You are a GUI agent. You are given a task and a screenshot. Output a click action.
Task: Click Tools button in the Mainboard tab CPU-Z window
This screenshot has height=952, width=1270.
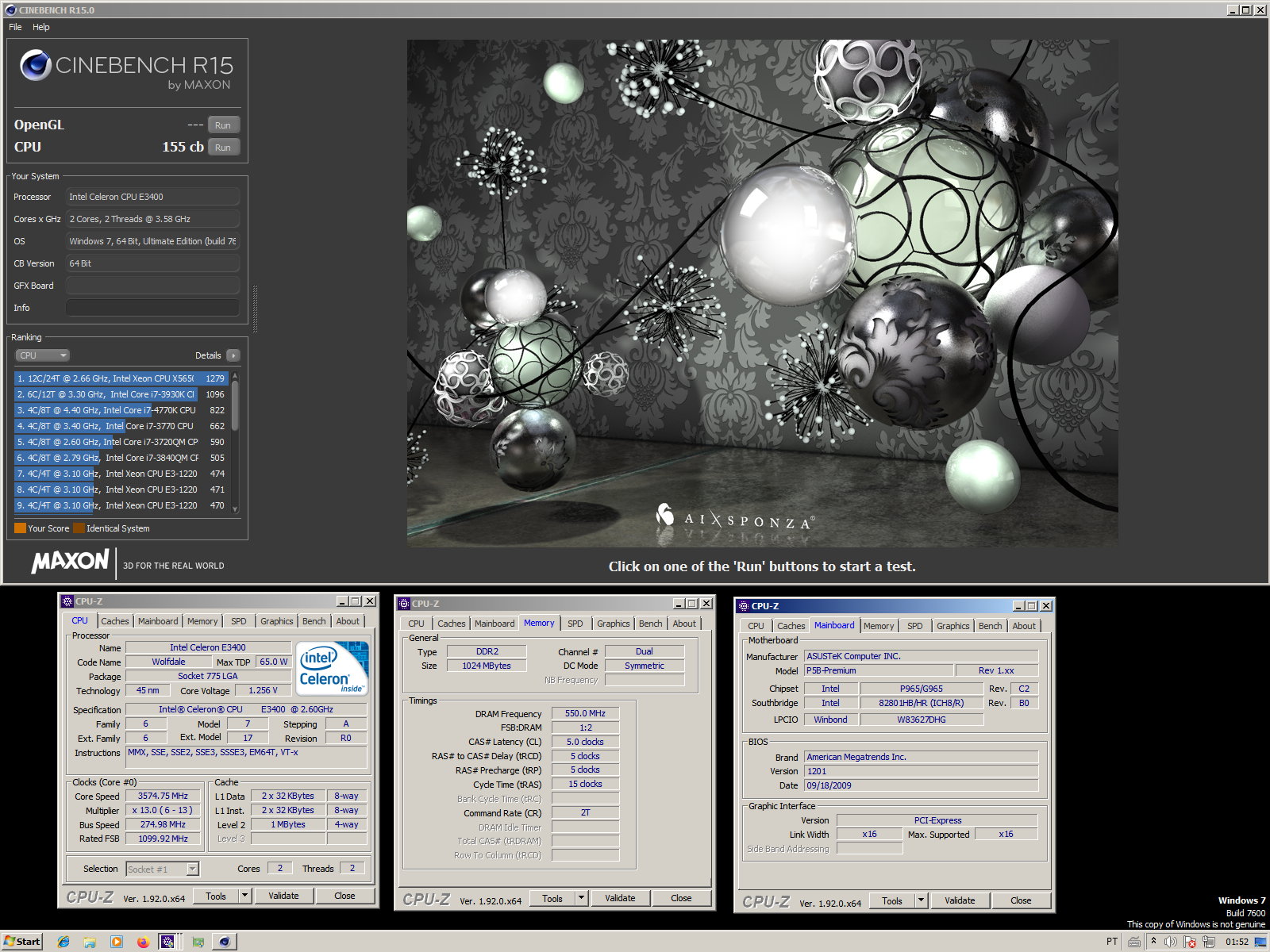(x=892, y=900)
